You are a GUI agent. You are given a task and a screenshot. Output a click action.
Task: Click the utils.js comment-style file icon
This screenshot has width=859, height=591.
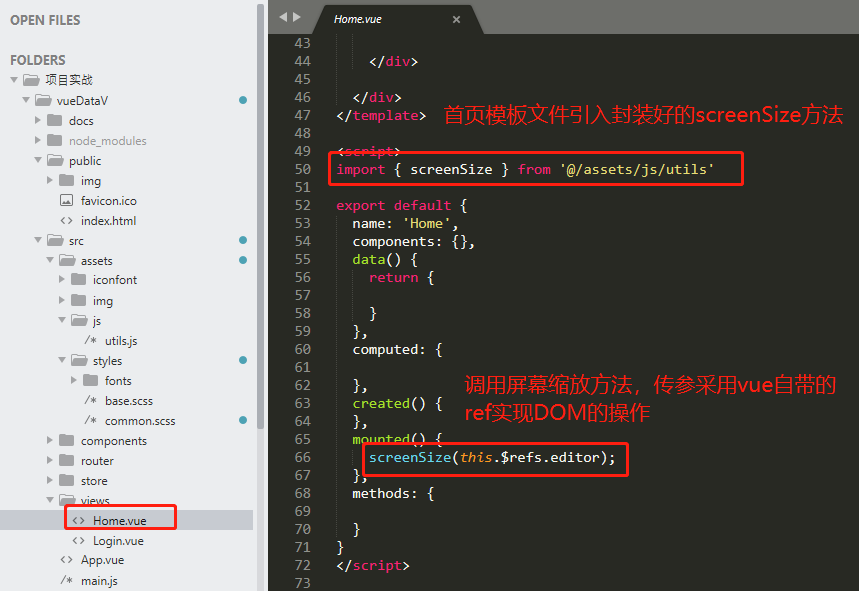[x=90, y=340]
